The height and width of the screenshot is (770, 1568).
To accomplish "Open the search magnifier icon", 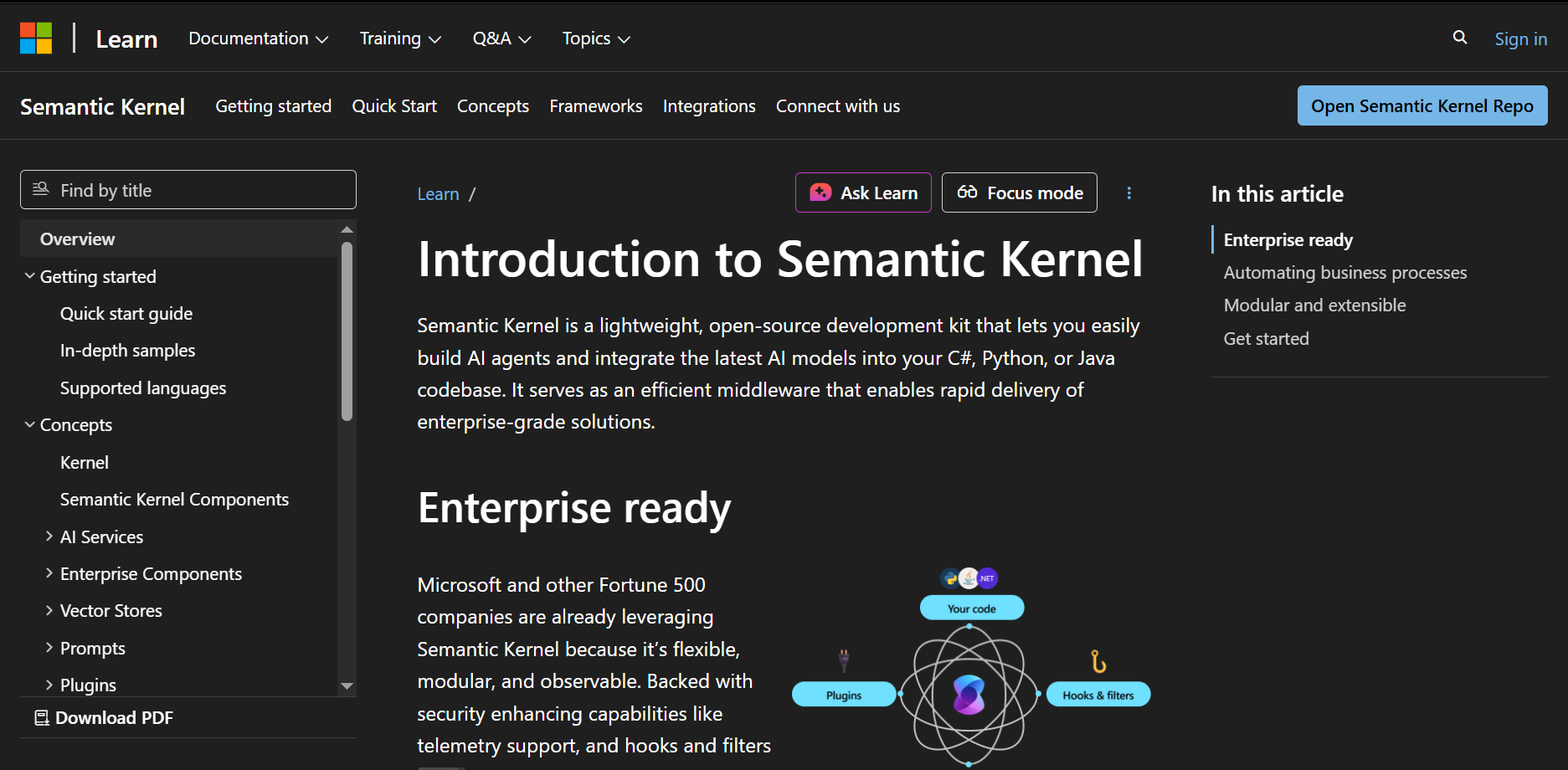I will click(x=1459, y=38).
